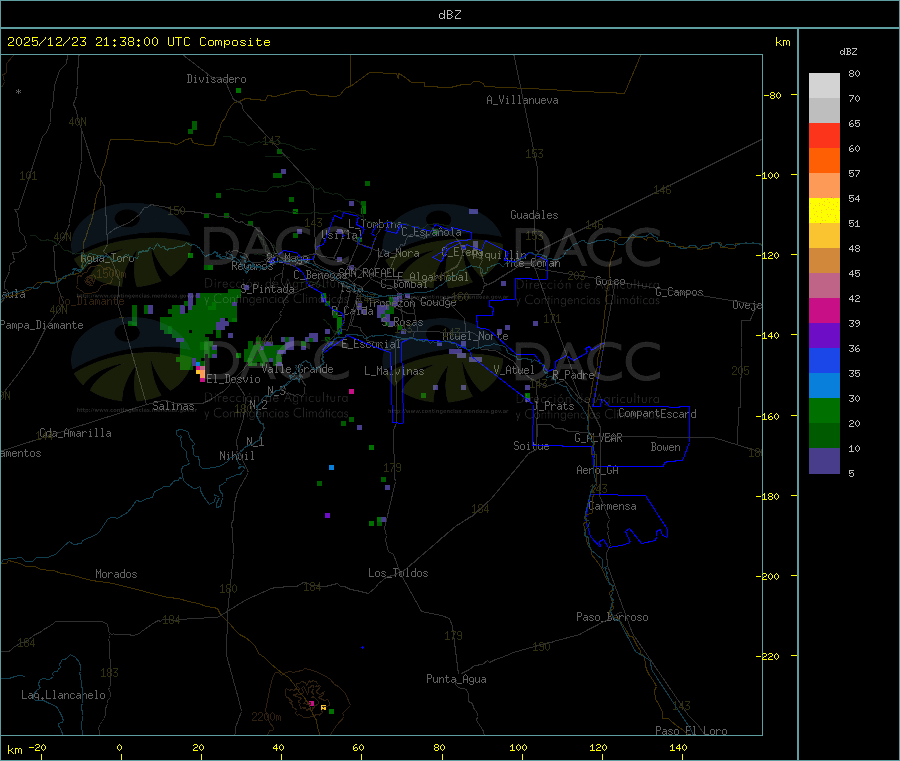Click the Lag.Llancanelo location label

63,695
